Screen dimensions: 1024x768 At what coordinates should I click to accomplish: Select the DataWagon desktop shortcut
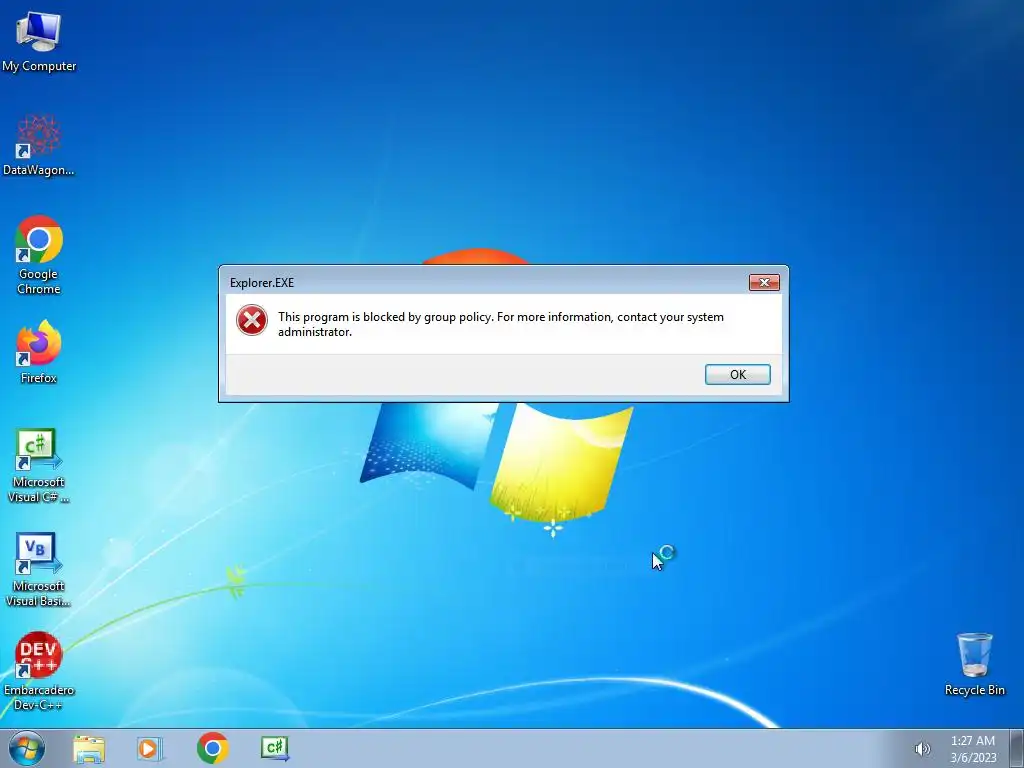tap(39, 146)
